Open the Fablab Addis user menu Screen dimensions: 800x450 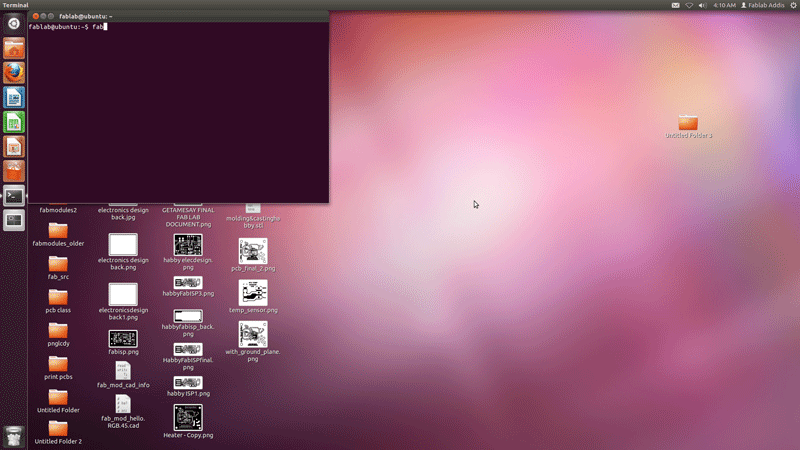point(763,5)
